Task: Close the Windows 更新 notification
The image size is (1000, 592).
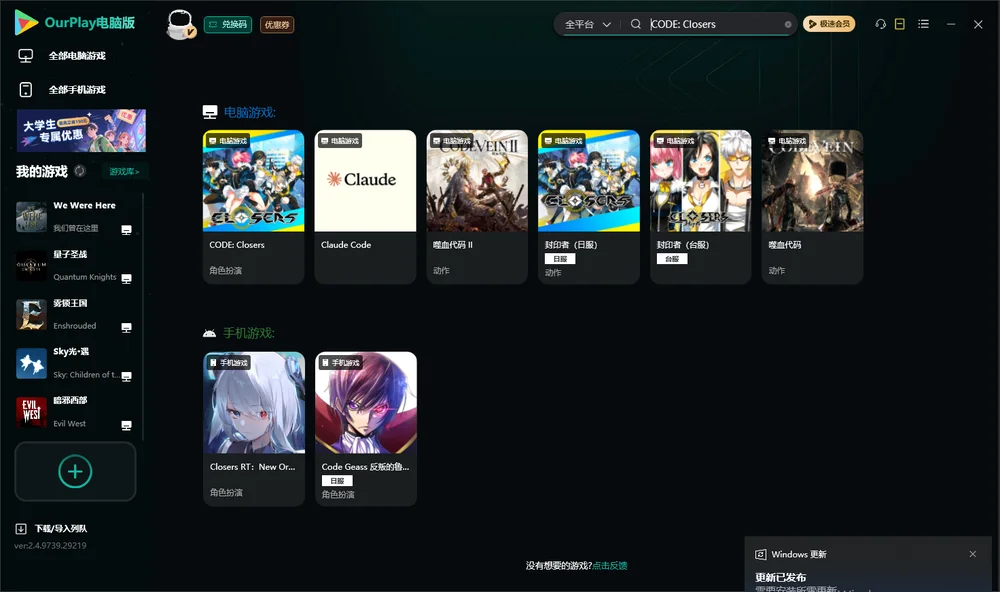Action: pos(973,554)
